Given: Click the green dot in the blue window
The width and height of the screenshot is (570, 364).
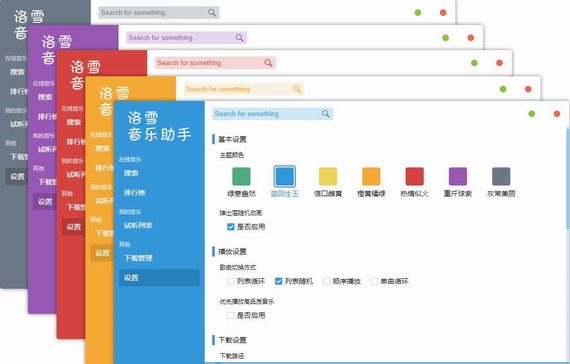Looking at the screenshot, I should click(531, 114).
